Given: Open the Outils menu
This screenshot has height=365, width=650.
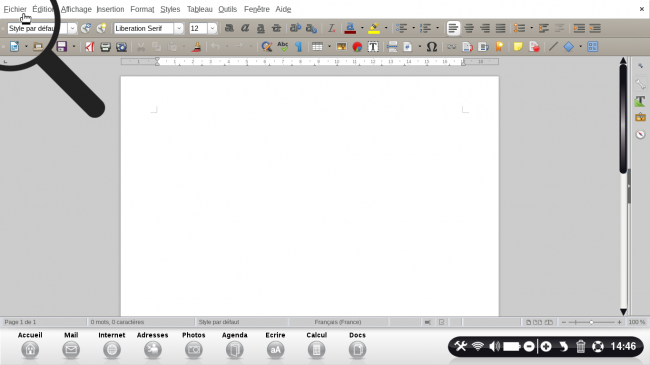Looking at the screenshot, I should point(228,9).
